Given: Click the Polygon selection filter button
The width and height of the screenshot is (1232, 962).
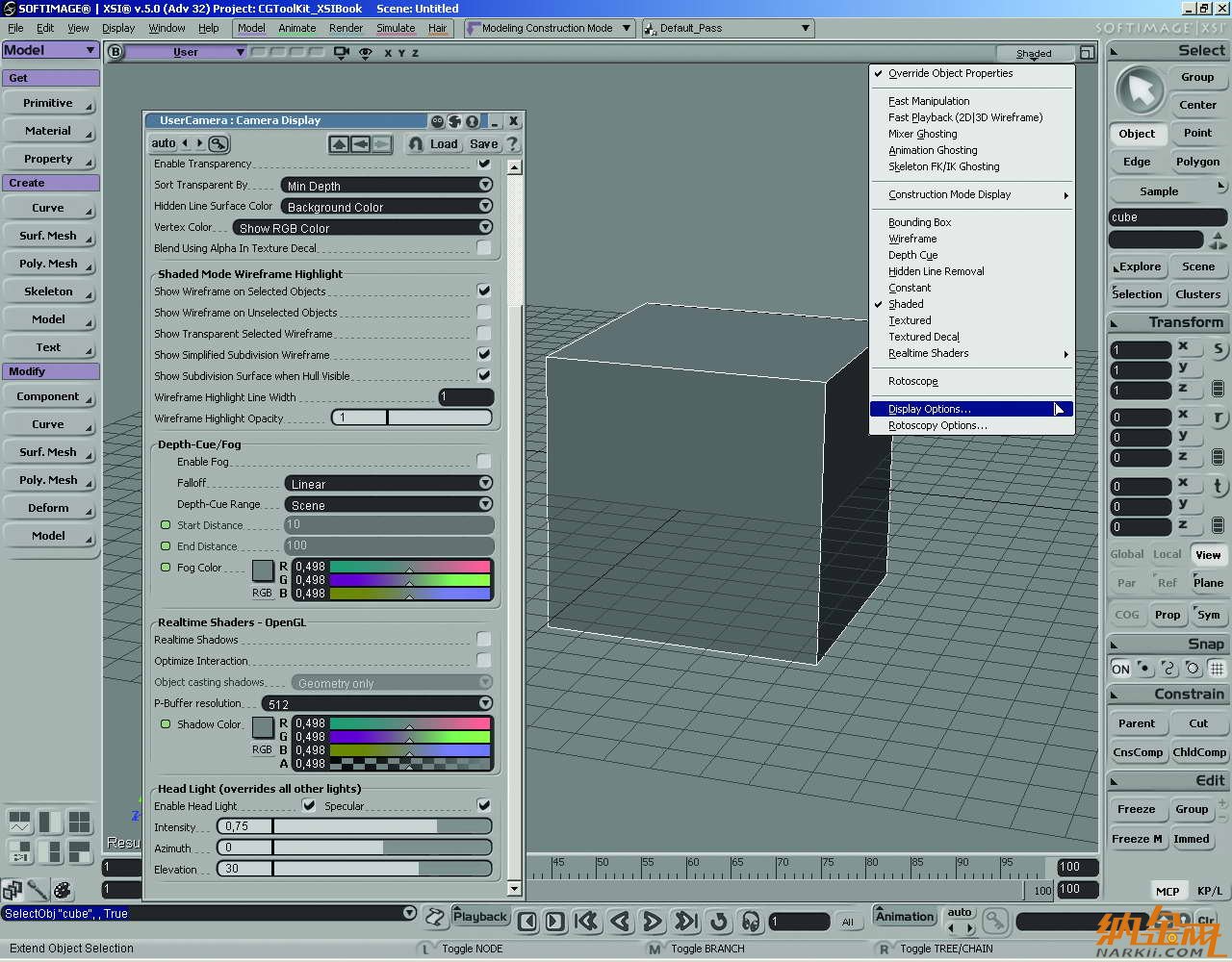Looking at the screenshot, I should pos(1197,162).
